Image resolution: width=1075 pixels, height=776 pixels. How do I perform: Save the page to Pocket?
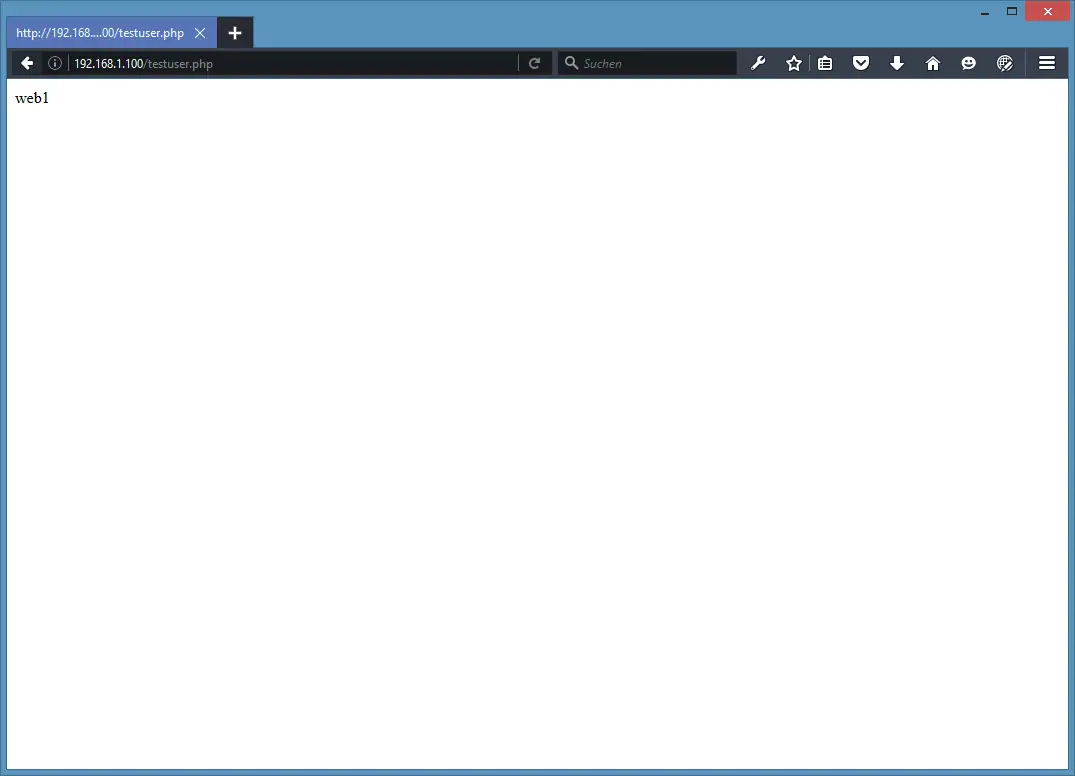861,63
